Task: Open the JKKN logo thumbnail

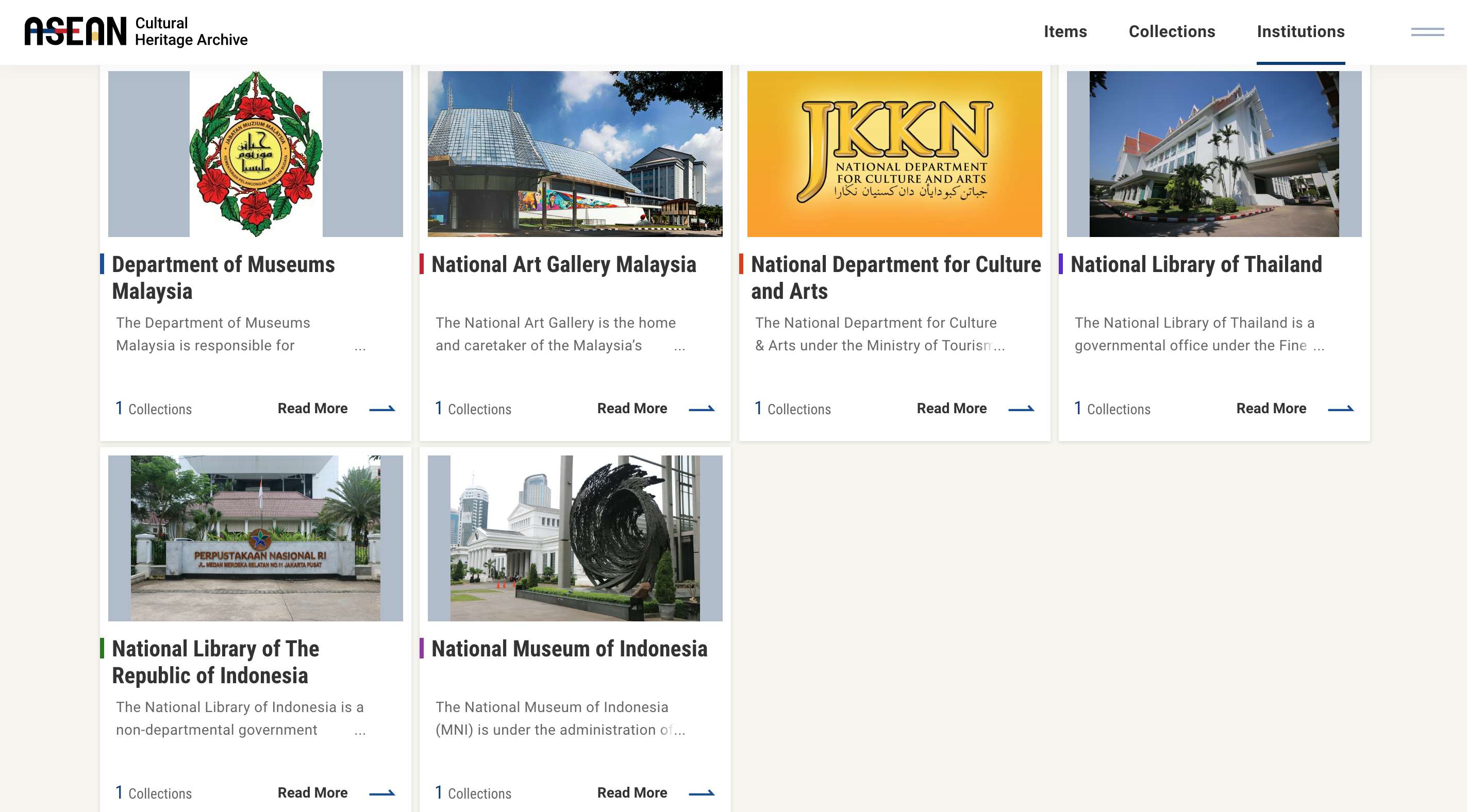Action: (895, 154)
